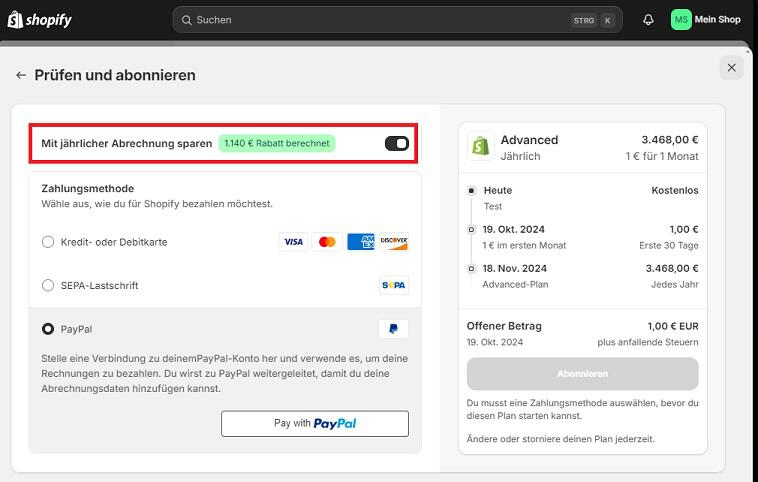This screenshot has height=482, width=758.
Task: Focus the Suchen search field
Action: (397, 20)
